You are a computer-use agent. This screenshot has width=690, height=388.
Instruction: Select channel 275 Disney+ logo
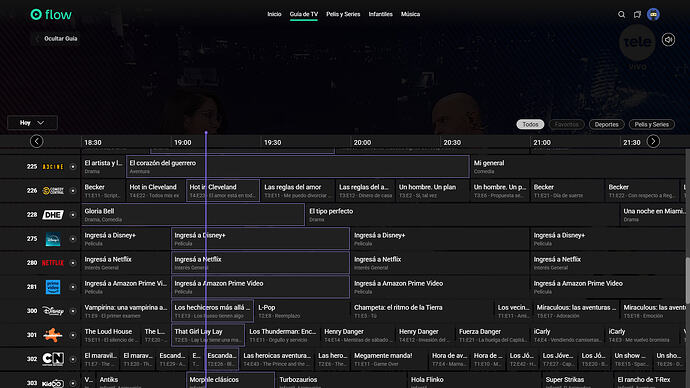pos(53,239)
